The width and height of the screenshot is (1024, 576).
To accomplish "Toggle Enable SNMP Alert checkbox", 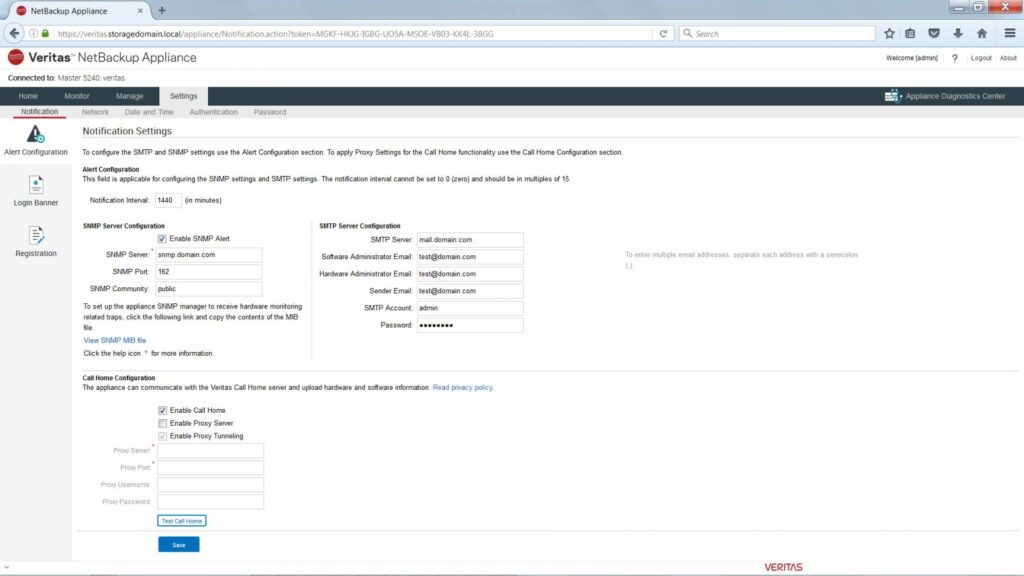I will point(162,239).
